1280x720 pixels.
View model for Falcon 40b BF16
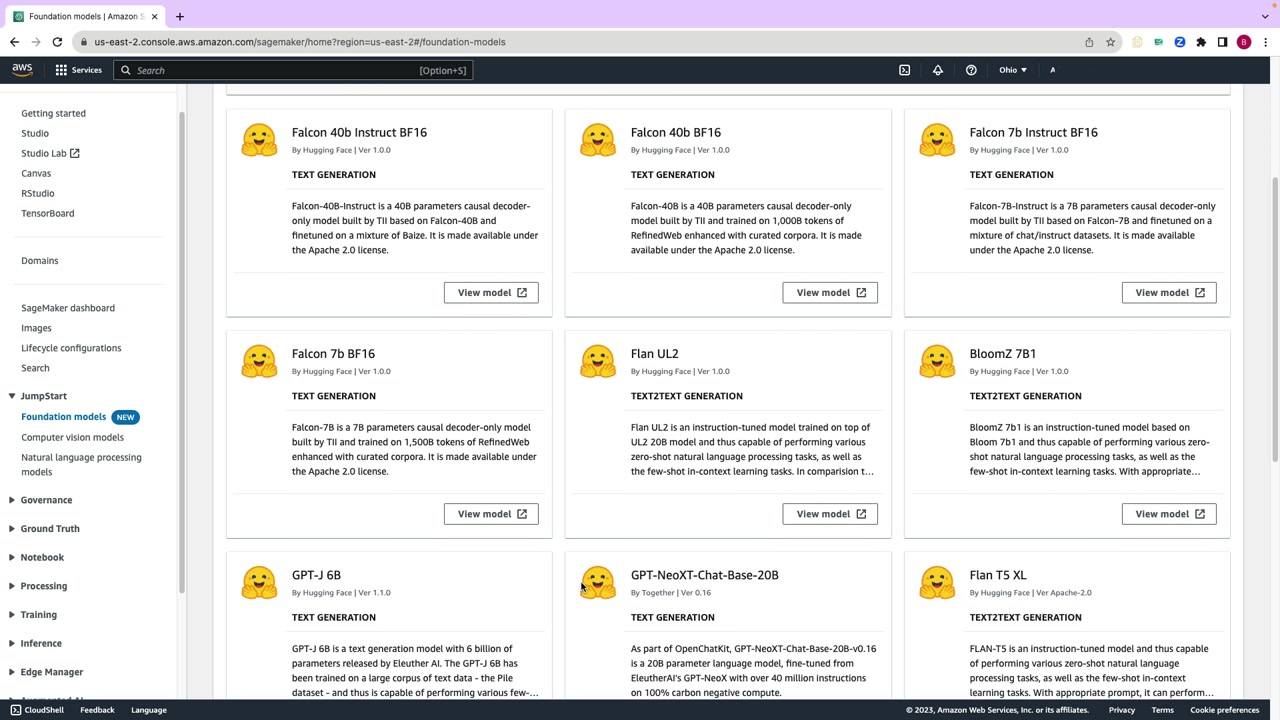pyautogui.click(x=830, y=292)
